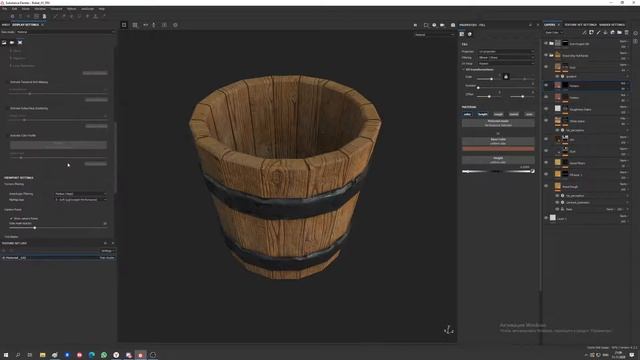Open the Help menu
This screenshot has height=360, width=640.
tap(102, 9)
